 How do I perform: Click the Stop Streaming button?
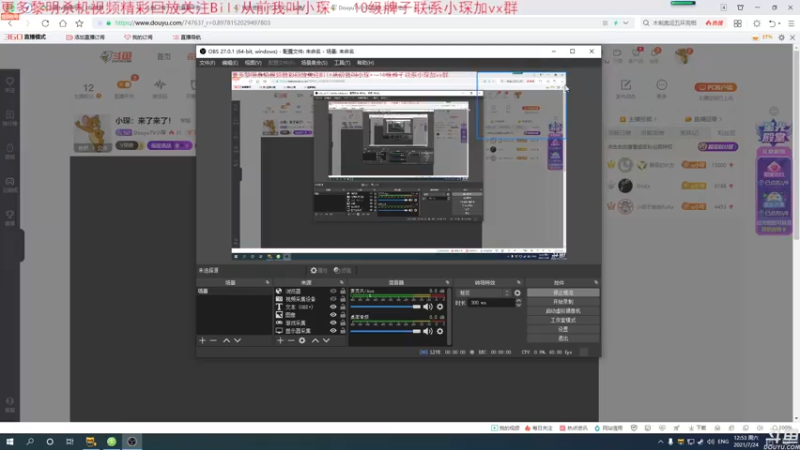click(x=563, y=293)
